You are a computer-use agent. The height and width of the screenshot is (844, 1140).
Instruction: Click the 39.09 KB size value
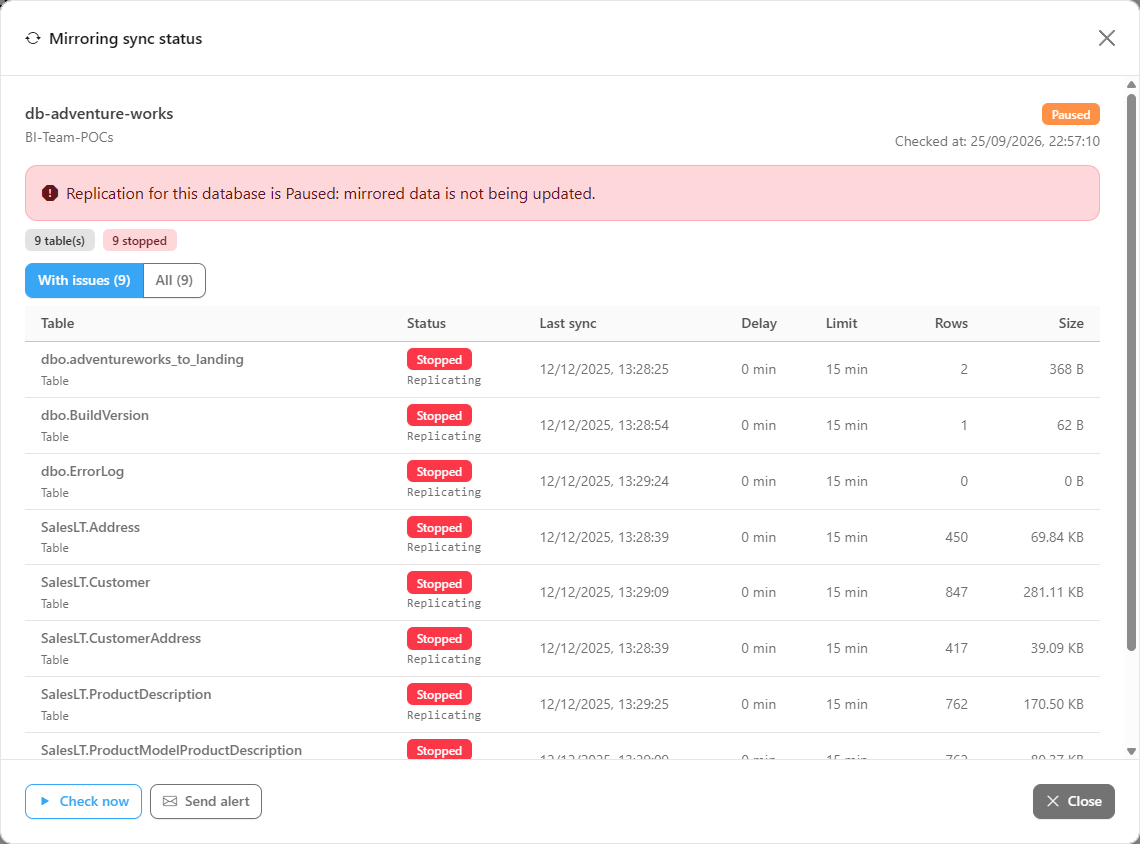coord(1056,648)
